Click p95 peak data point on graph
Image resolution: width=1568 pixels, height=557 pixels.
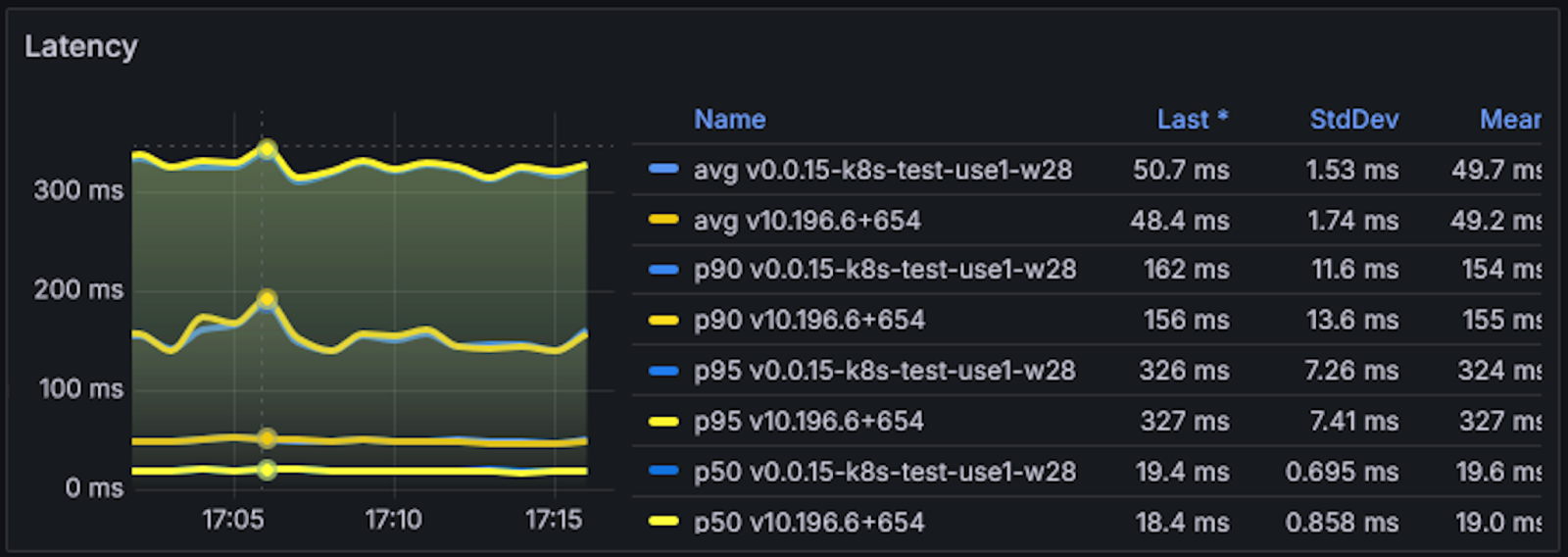tap(267, 149)
